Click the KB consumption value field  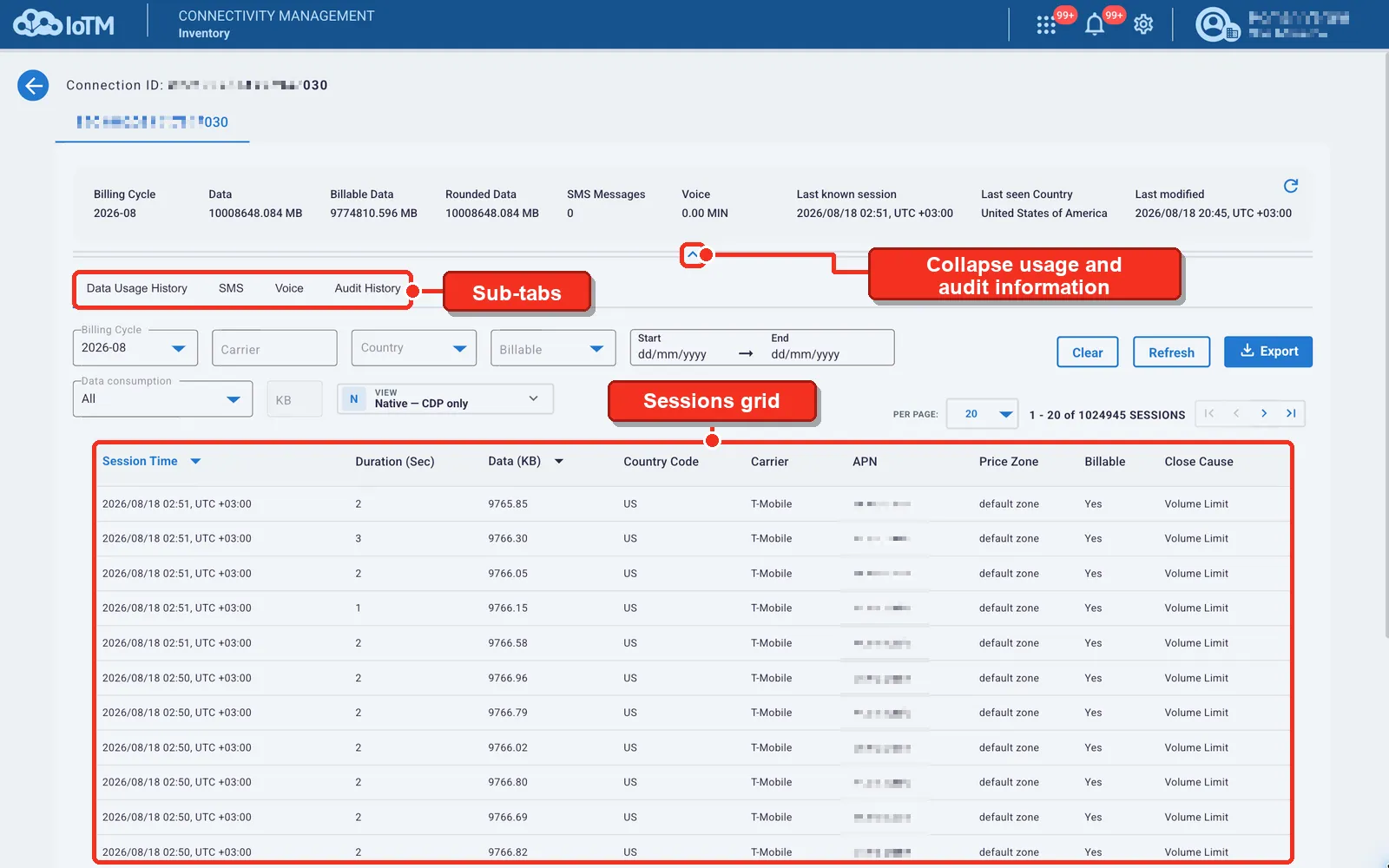pyautogui.click(x=295, y=399)
